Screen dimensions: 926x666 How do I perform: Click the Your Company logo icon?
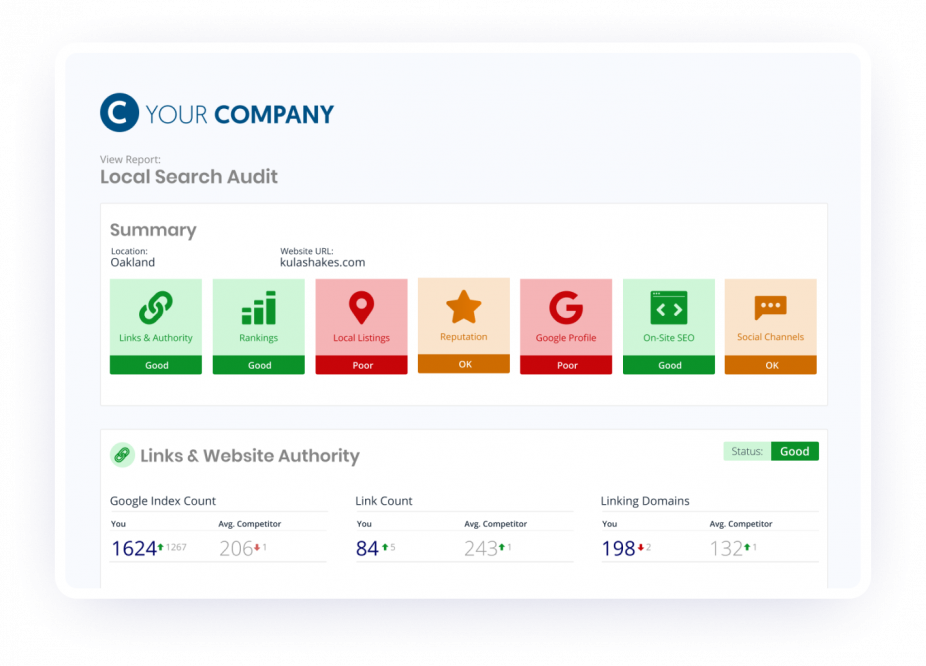point(119,112)
